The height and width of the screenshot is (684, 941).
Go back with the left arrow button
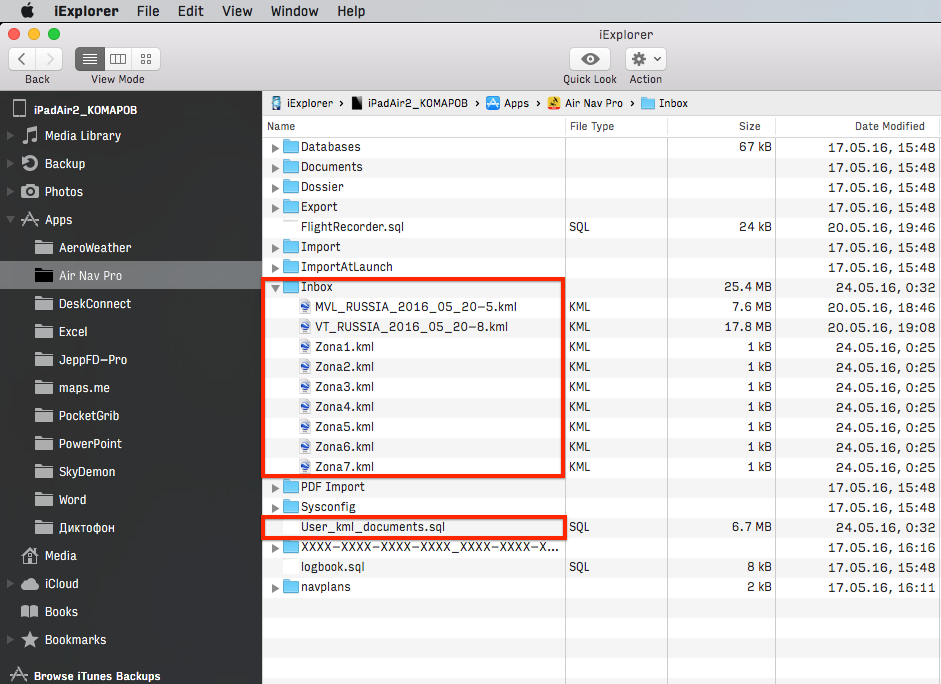pos(23,59)
